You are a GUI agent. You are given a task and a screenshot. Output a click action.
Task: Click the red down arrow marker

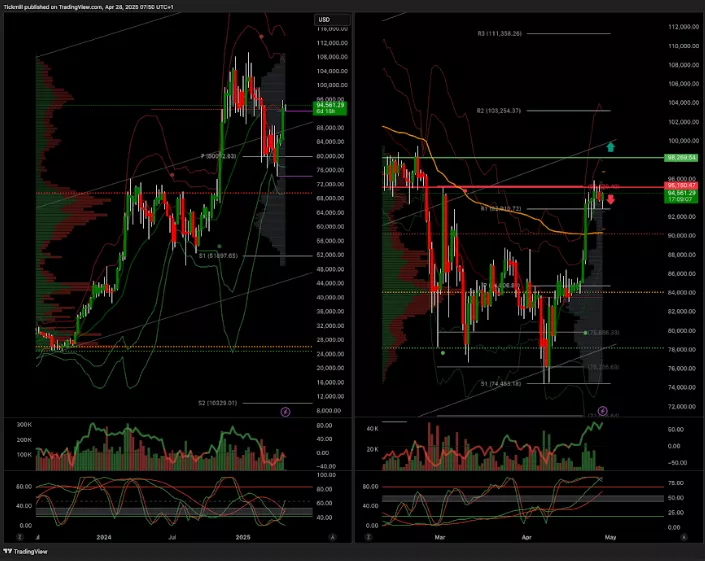(x=611, y=200)
